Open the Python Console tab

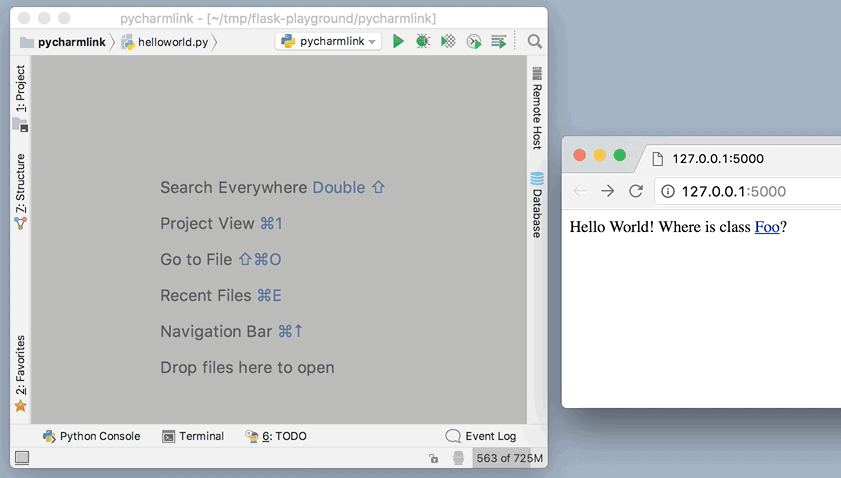pyautogui.click(x=92, y=436)
